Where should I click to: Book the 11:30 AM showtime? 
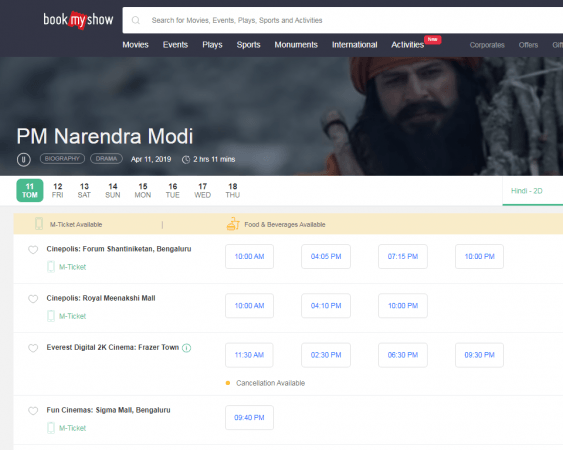click(249, 355)
